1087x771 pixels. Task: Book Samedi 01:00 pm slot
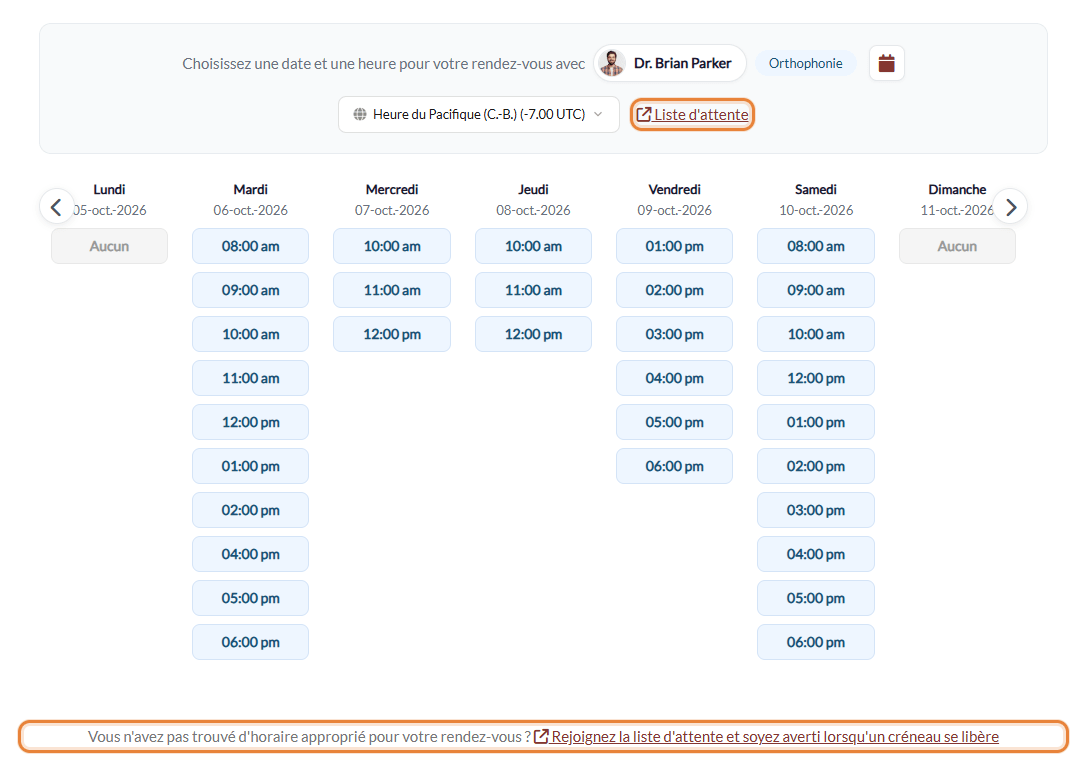(816, 422)
